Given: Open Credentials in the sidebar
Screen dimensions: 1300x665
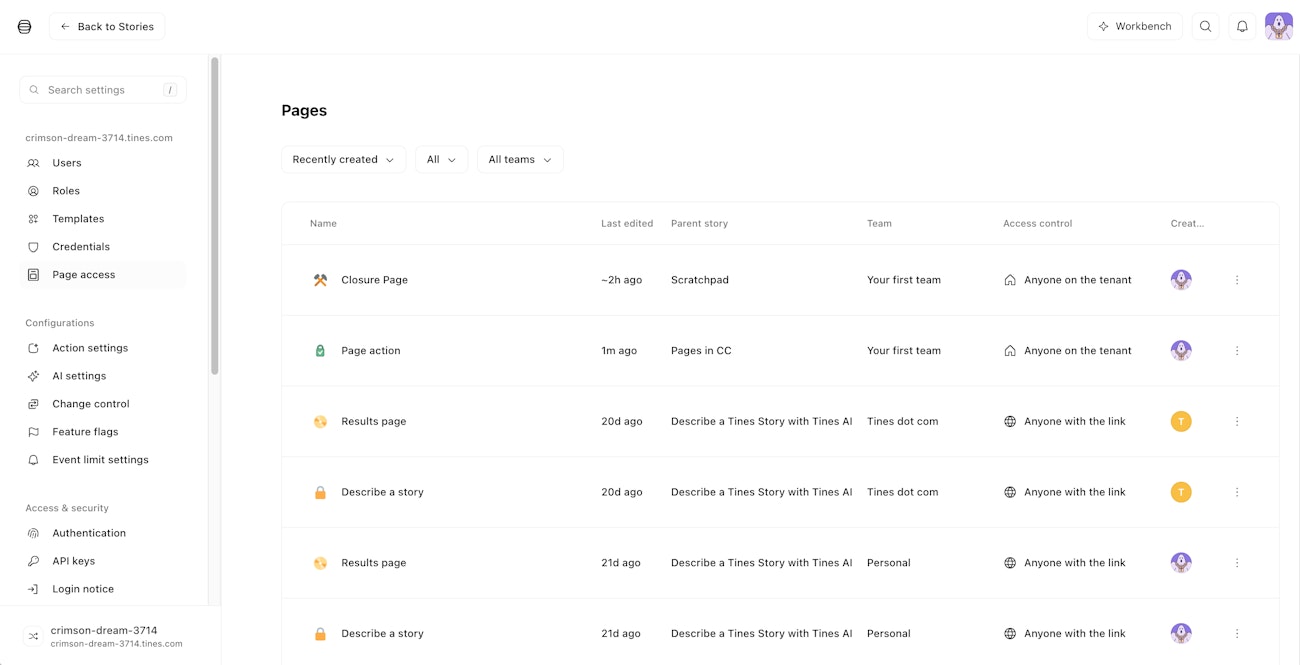Looking at the screenshot, I should [x=81, y=247].
